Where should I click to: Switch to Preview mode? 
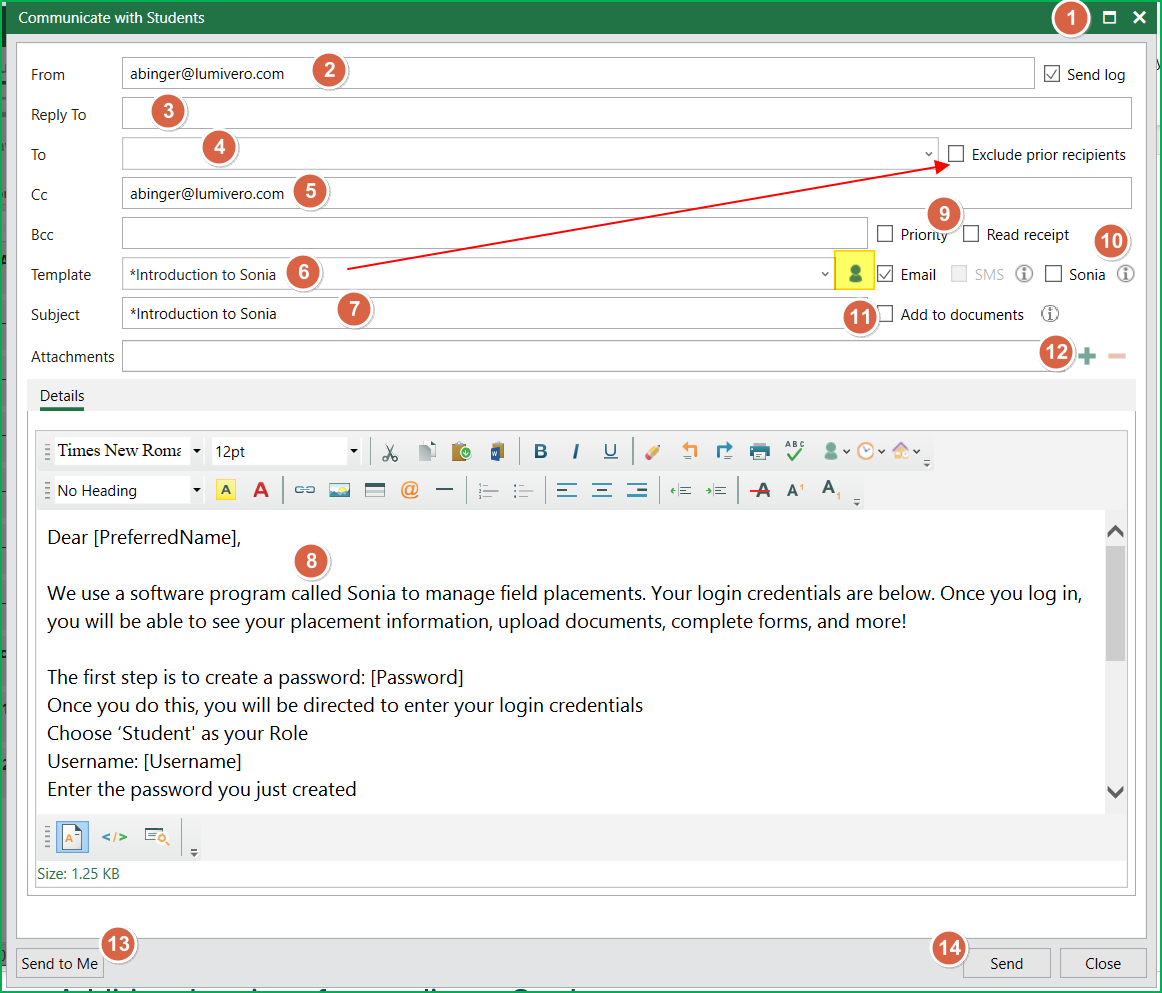click(156, 837)
